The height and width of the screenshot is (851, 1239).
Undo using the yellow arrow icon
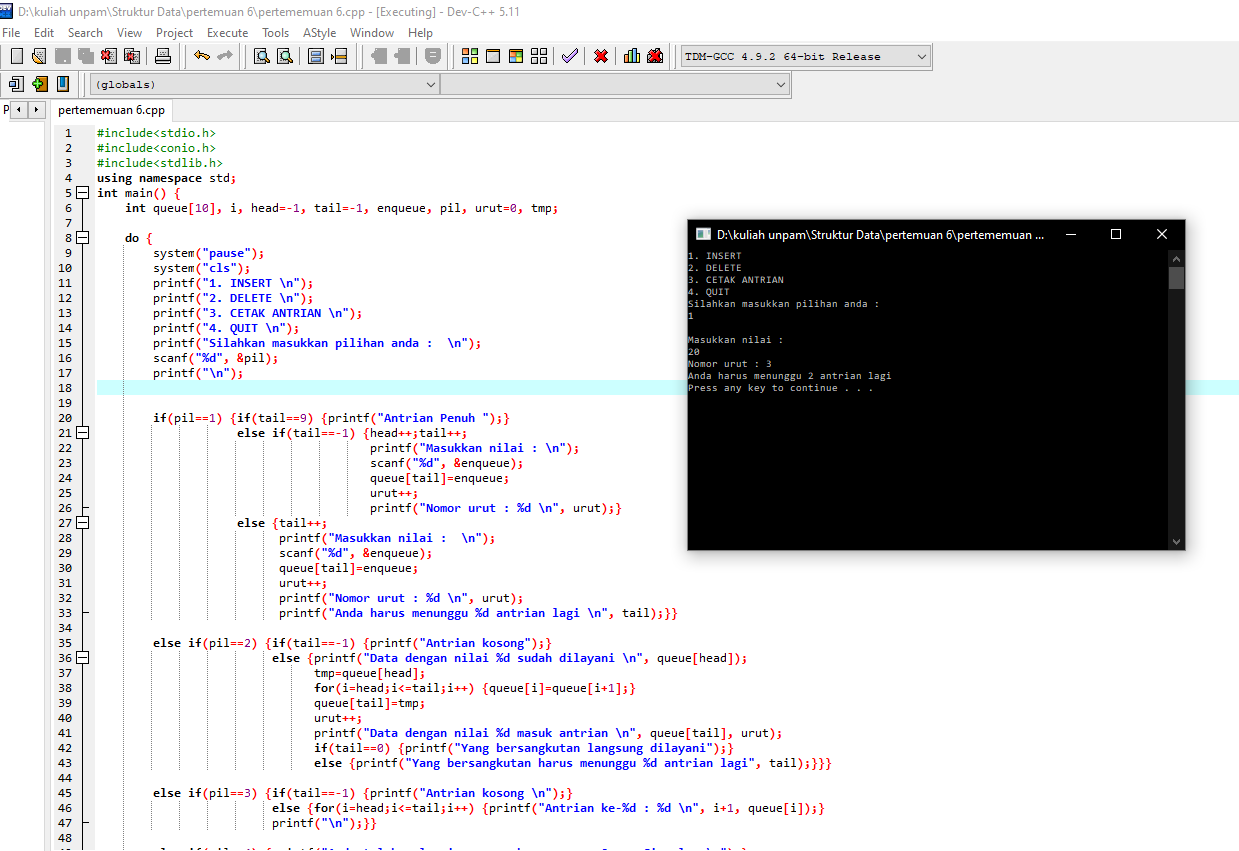202,56
